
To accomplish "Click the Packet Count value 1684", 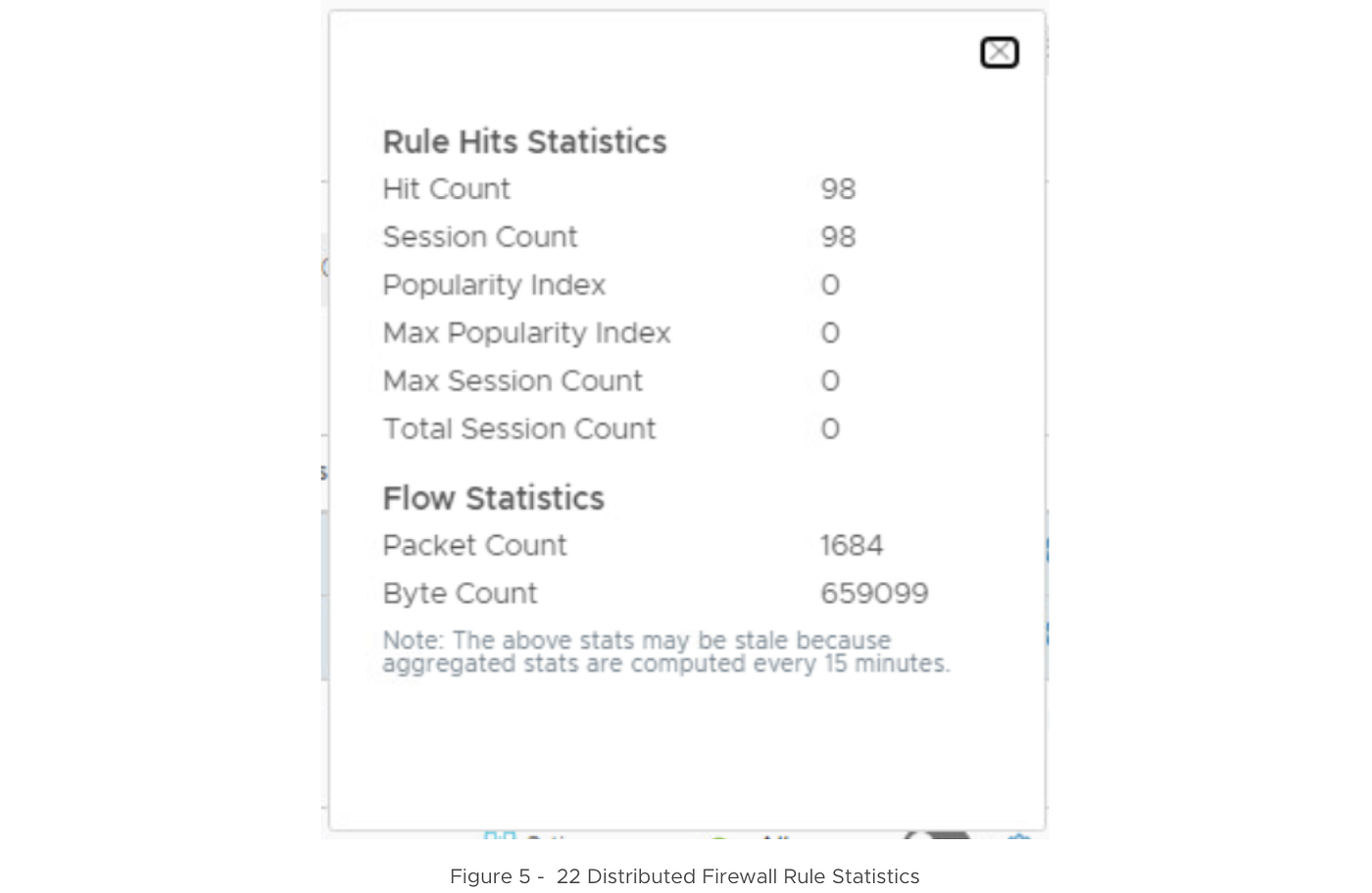I will [x=852, y=545].
